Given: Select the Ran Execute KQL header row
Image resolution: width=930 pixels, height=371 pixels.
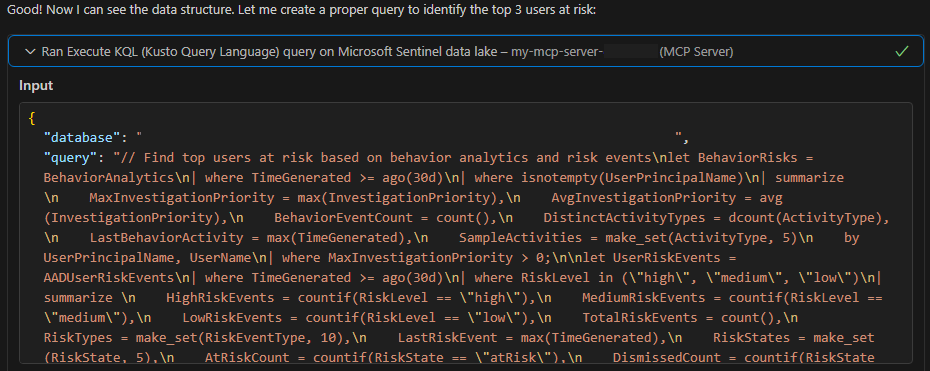Looking at the screenshot, I should tap(466, 52).
